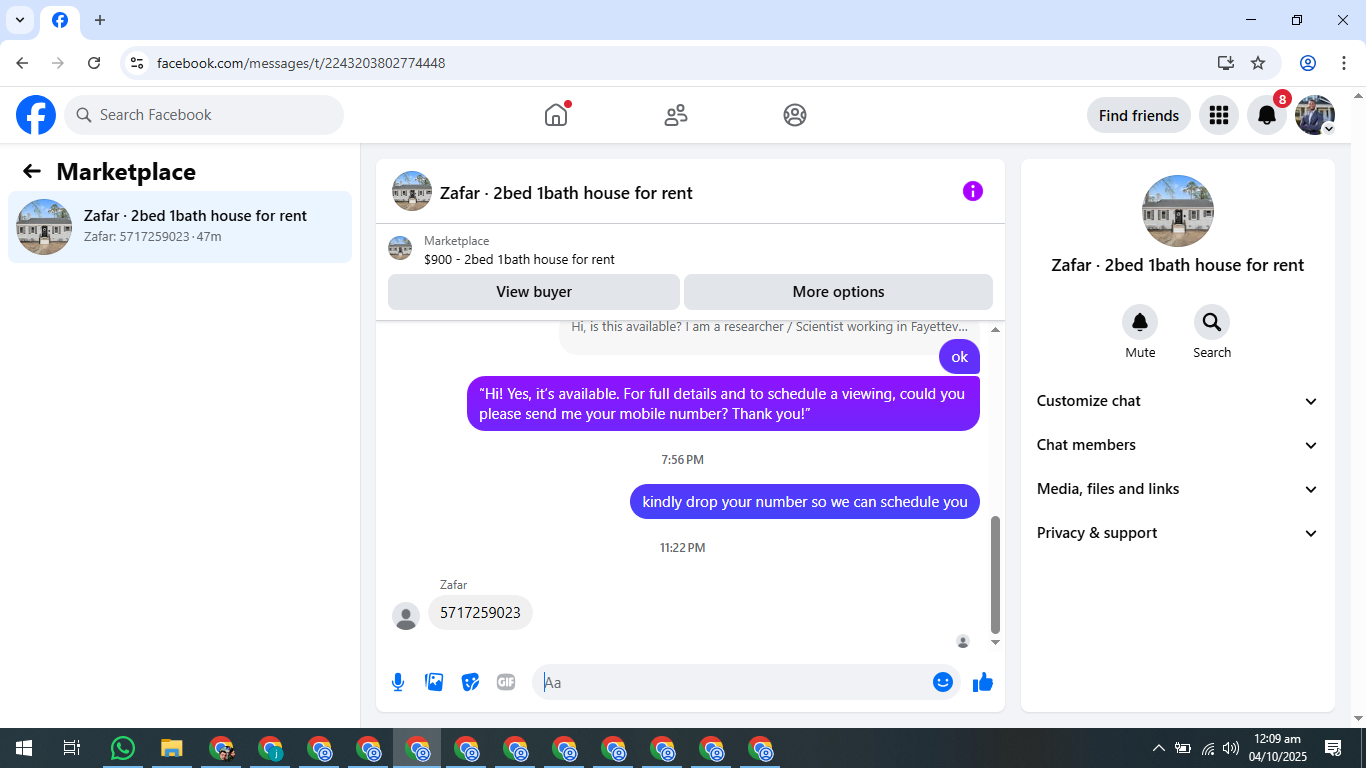Image resolution: width=1366 pixels, height=768 pixels.
Task: Bookmark this page with the star icon
Action: click(1258, 63)
